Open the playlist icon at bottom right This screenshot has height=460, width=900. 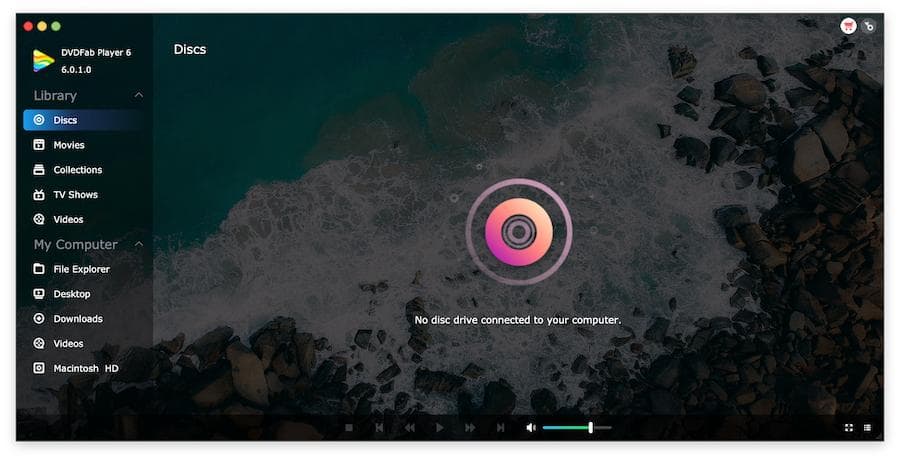tap(867, 427)
